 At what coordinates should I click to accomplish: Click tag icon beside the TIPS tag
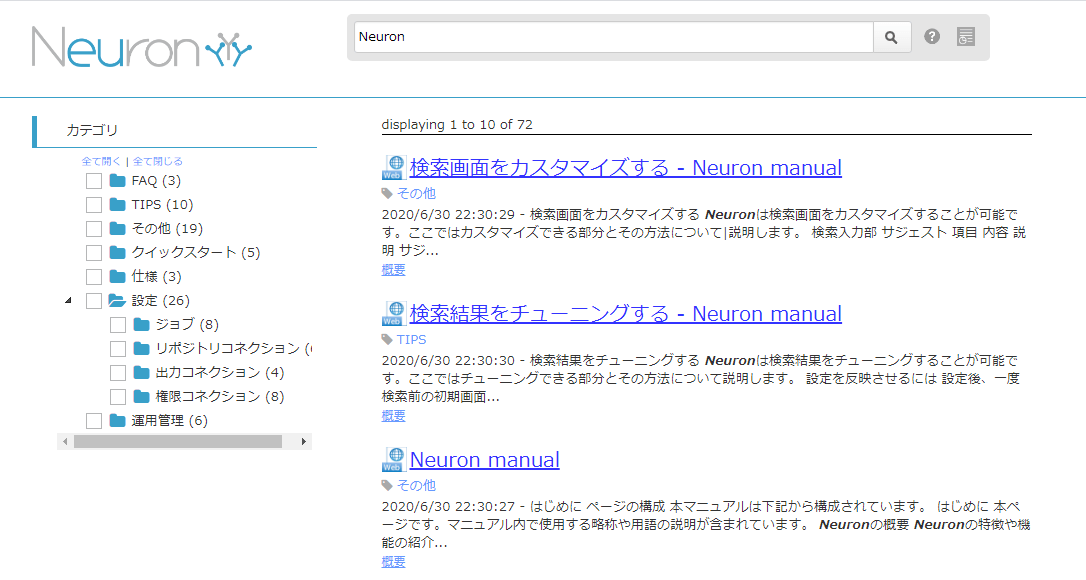(x=387, y=340)
